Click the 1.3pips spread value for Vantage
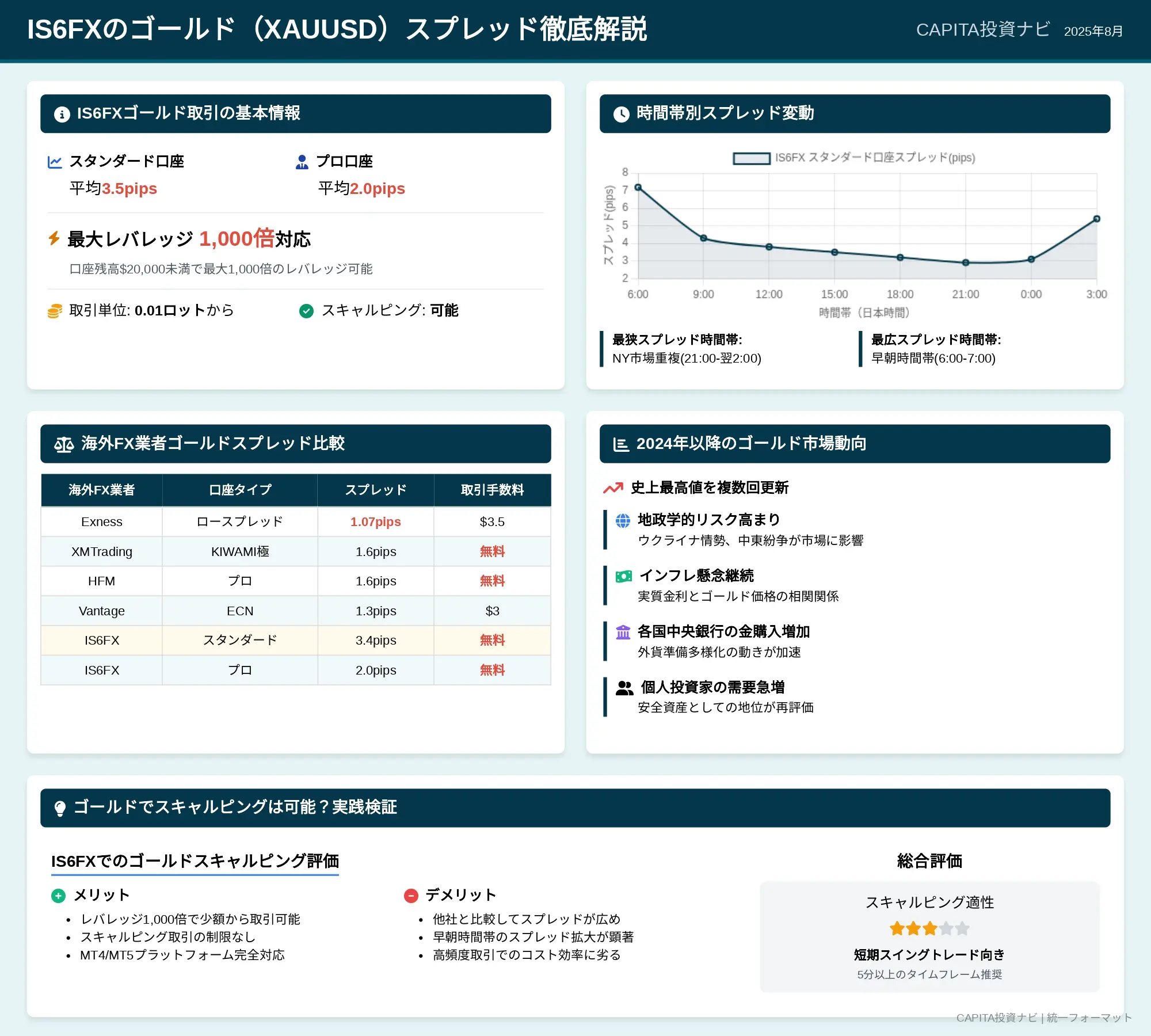Screen dimensions: 1151x1036 pyautogui.click(x=376, y=611)
